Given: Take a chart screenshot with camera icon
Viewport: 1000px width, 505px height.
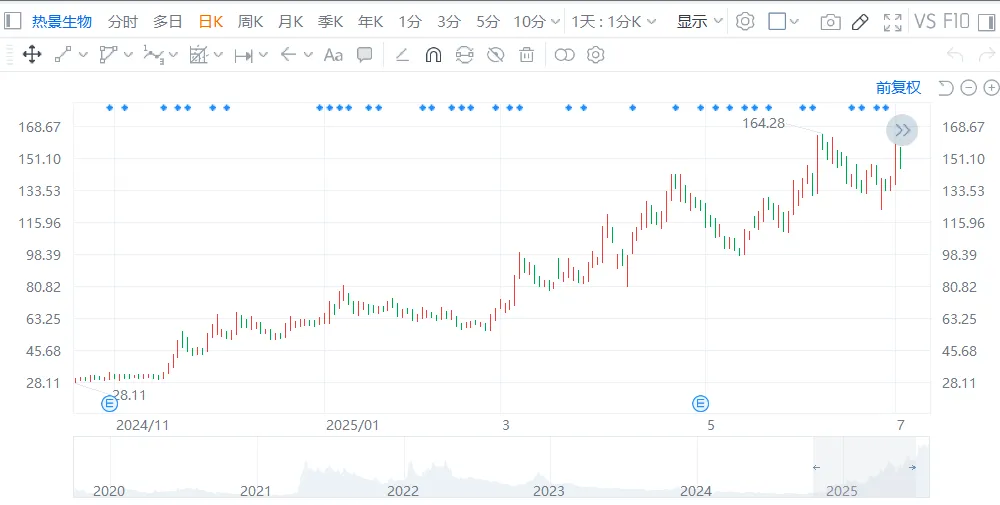Looking at the screenshot, I should tap(830, 22).
